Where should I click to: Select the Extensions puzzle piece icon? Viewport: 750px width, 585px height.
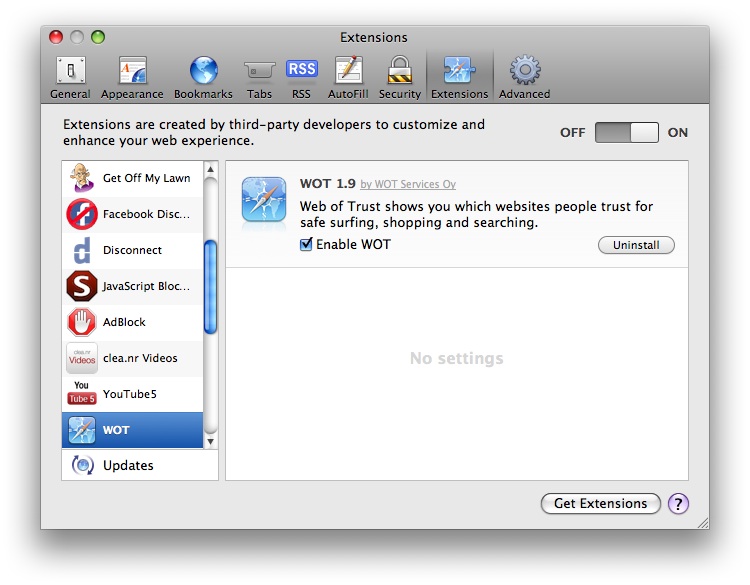point(459,70)
